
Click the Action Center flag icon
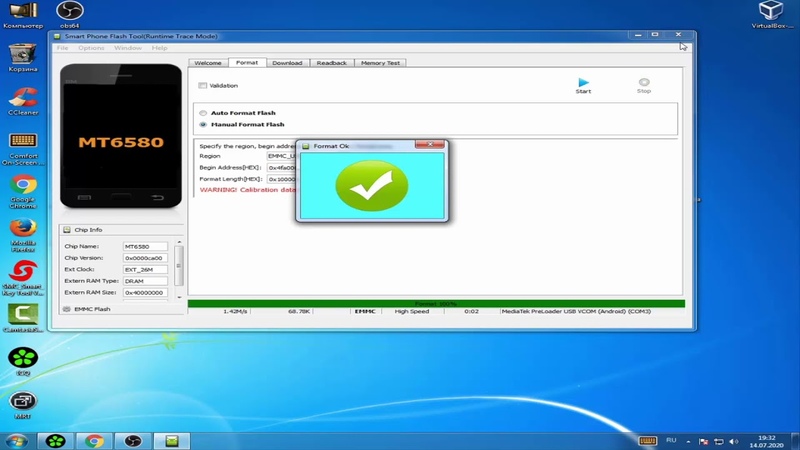pyautogui.click(x=704, y=441)
